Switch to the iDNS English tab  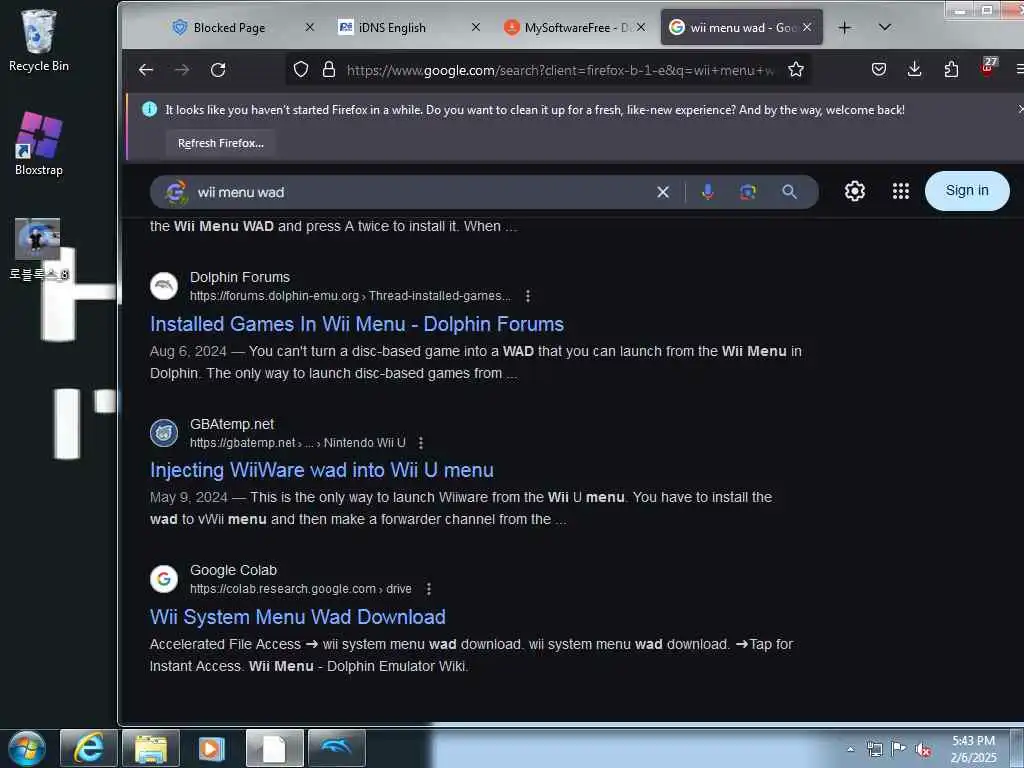[392, 27]
